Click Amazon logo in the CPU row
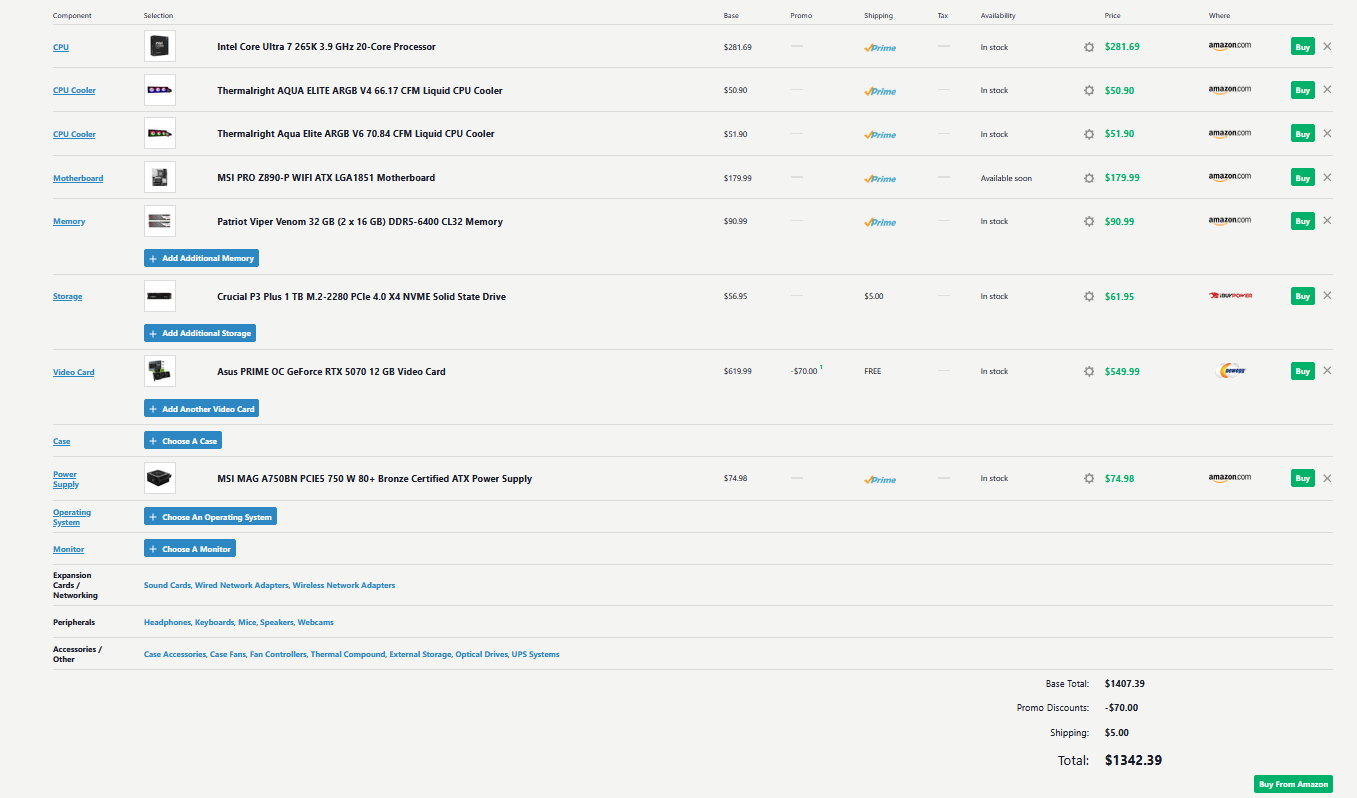This screenshot has width=1357, height=798. [x=1229, y=47]
